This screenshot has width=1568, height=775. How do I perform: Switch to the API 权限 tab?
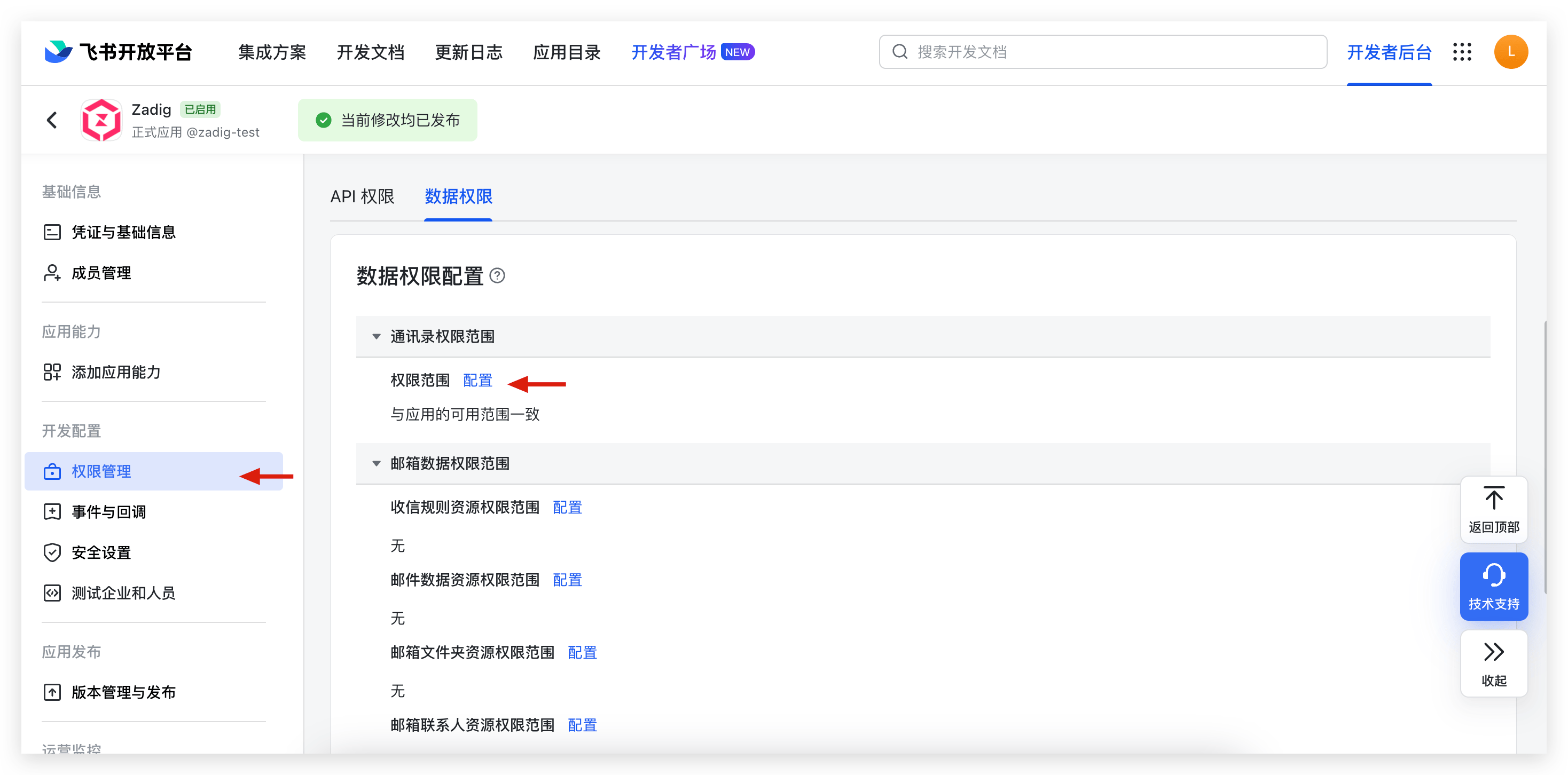point(362,196)
